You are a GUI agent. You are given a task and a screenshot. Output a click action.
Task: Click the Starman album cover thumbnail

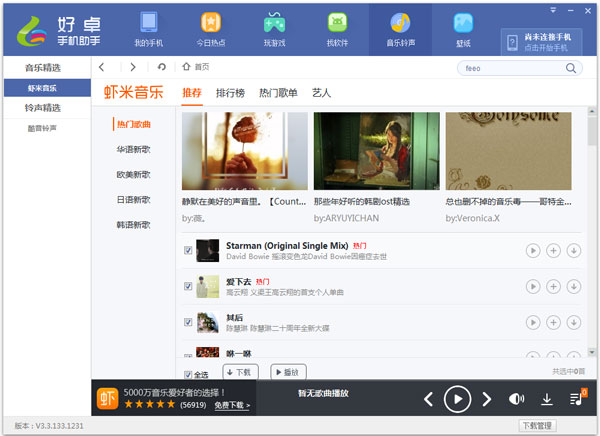coord(207,250)
